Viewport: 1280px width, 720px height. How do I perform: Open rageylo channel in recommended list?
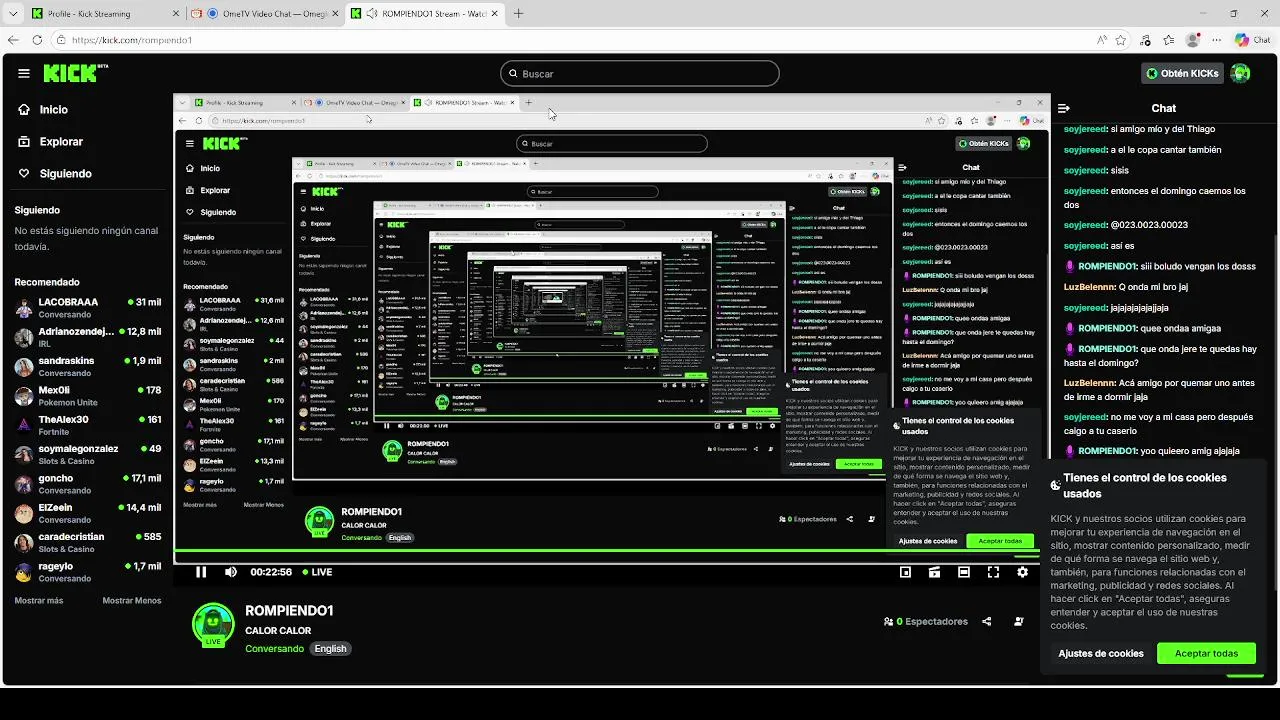[x=88, y=572]
